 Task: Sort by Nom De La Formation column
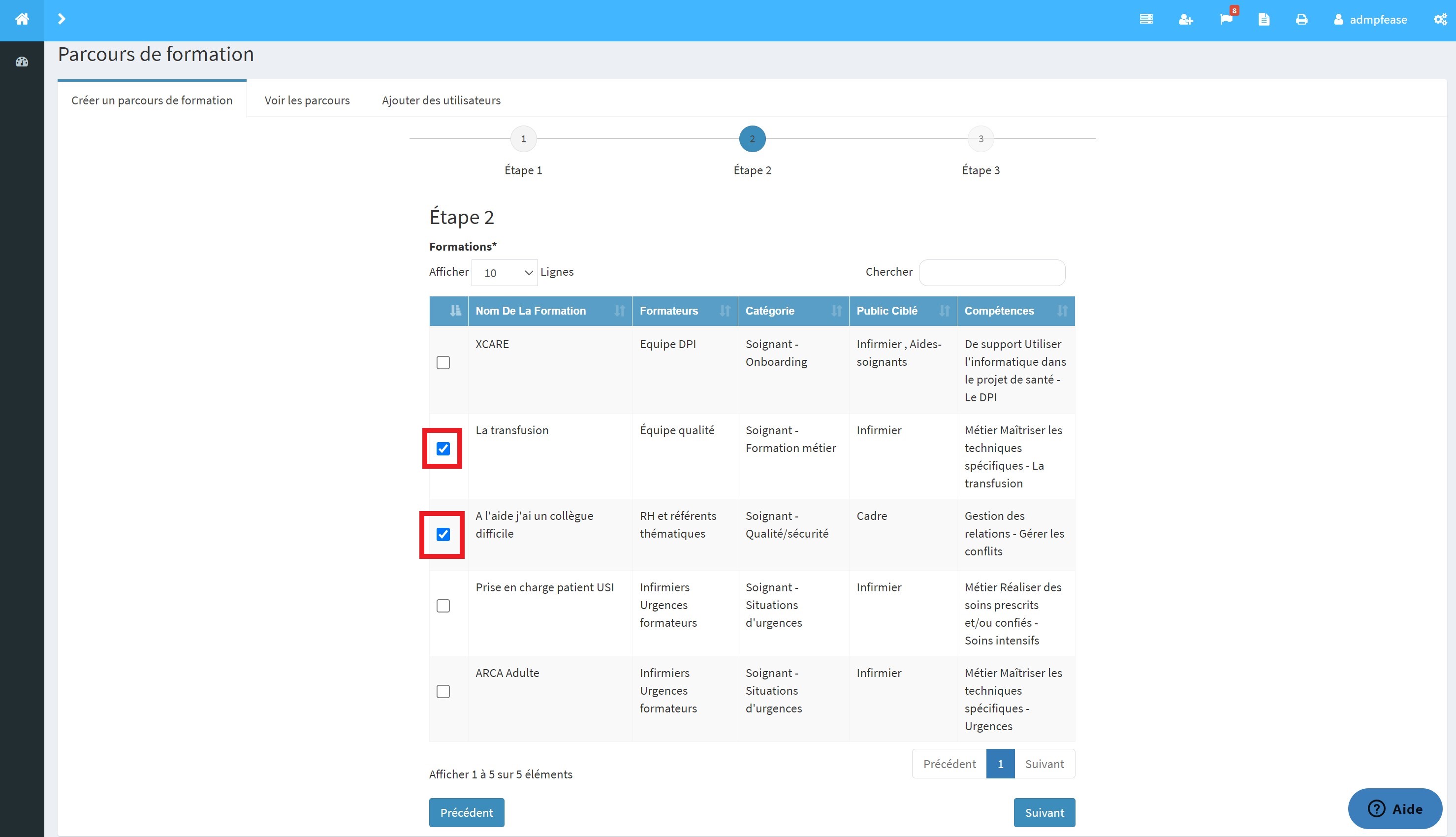point(550,311)
